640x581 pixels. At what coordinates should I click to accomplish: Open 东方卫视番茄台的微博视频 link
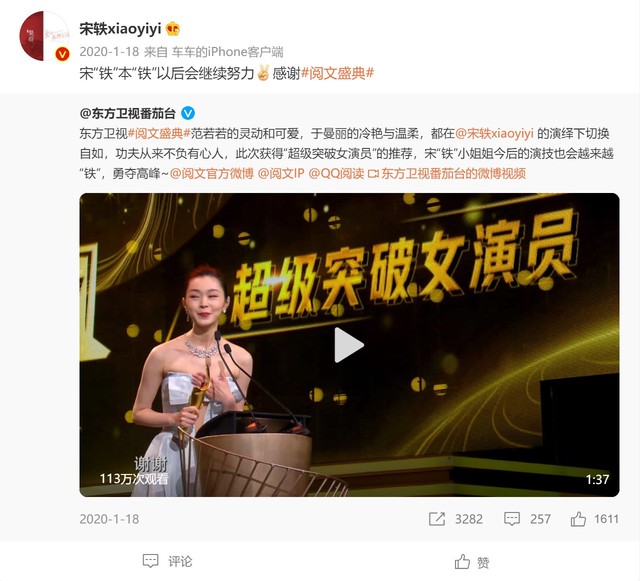point(447,174)
